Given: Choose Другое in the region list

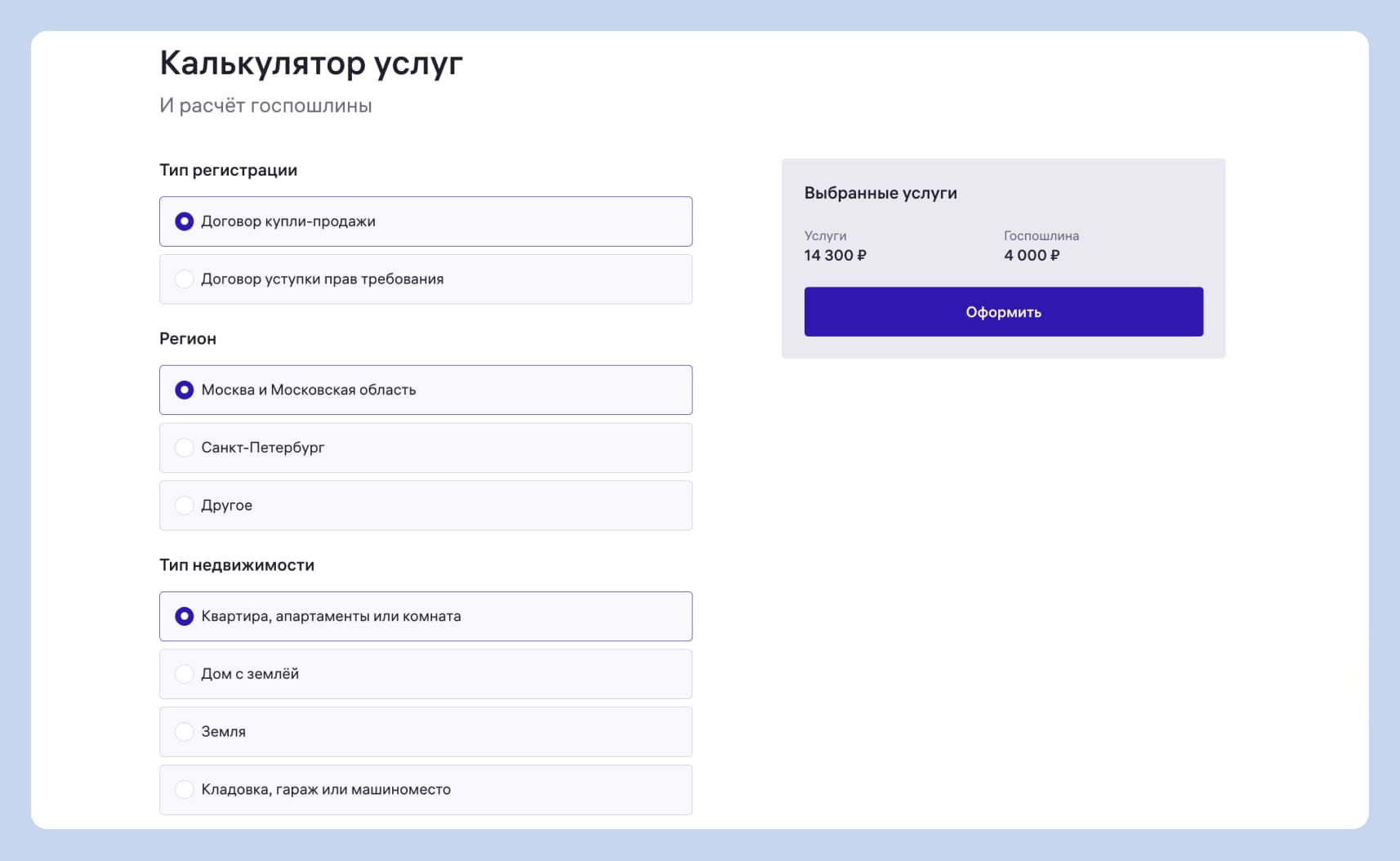Looking at the screenshot, I should pyautogui.click(x=185, y=506).
